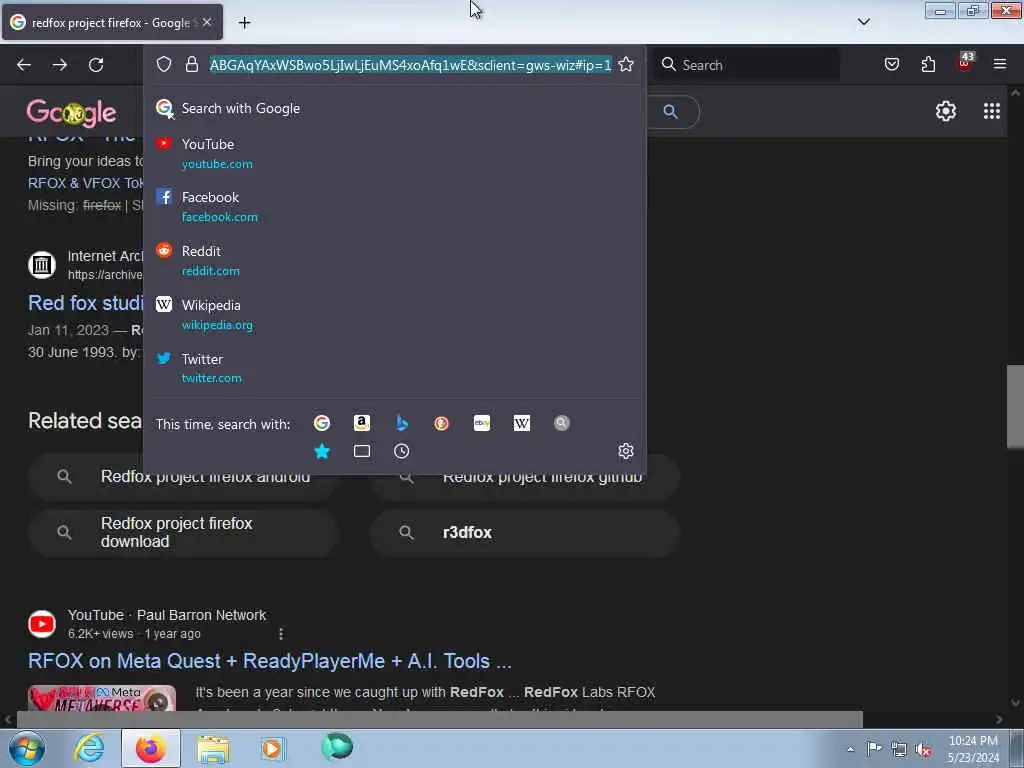Focus the toolbar Search box
This screenshot has width=1024, height=768.
(748, 65)
